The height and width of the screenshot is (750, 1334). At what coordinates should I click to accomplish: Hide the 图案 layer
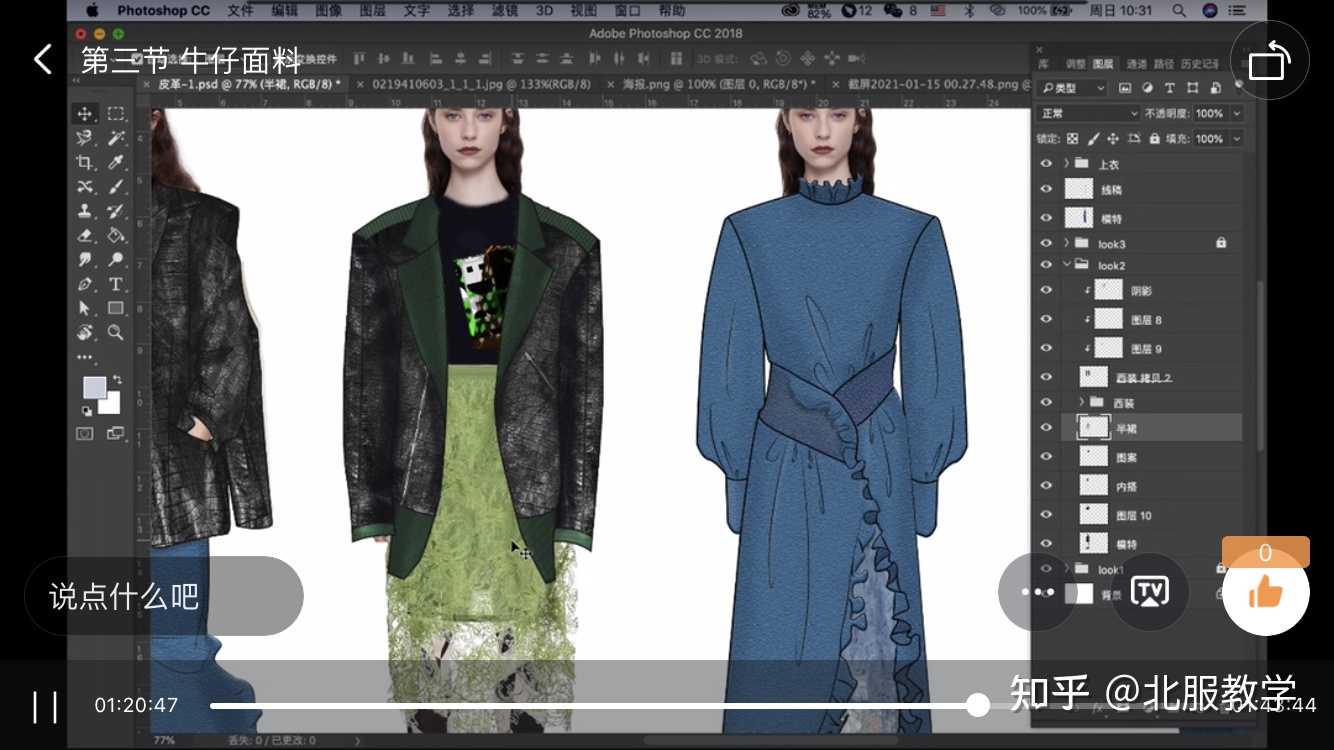click(x=1046, y=456)
